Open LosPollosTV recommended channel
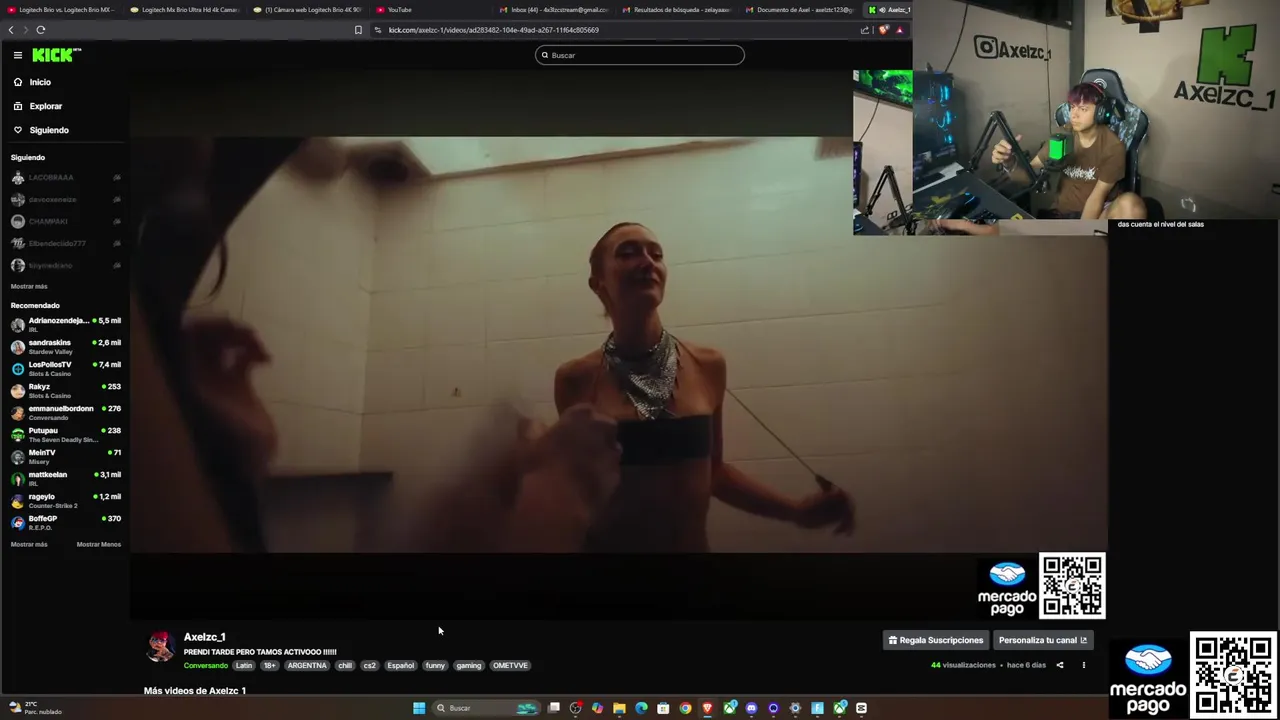Screen dimensions: 1280x720 (x=64, y=368)
